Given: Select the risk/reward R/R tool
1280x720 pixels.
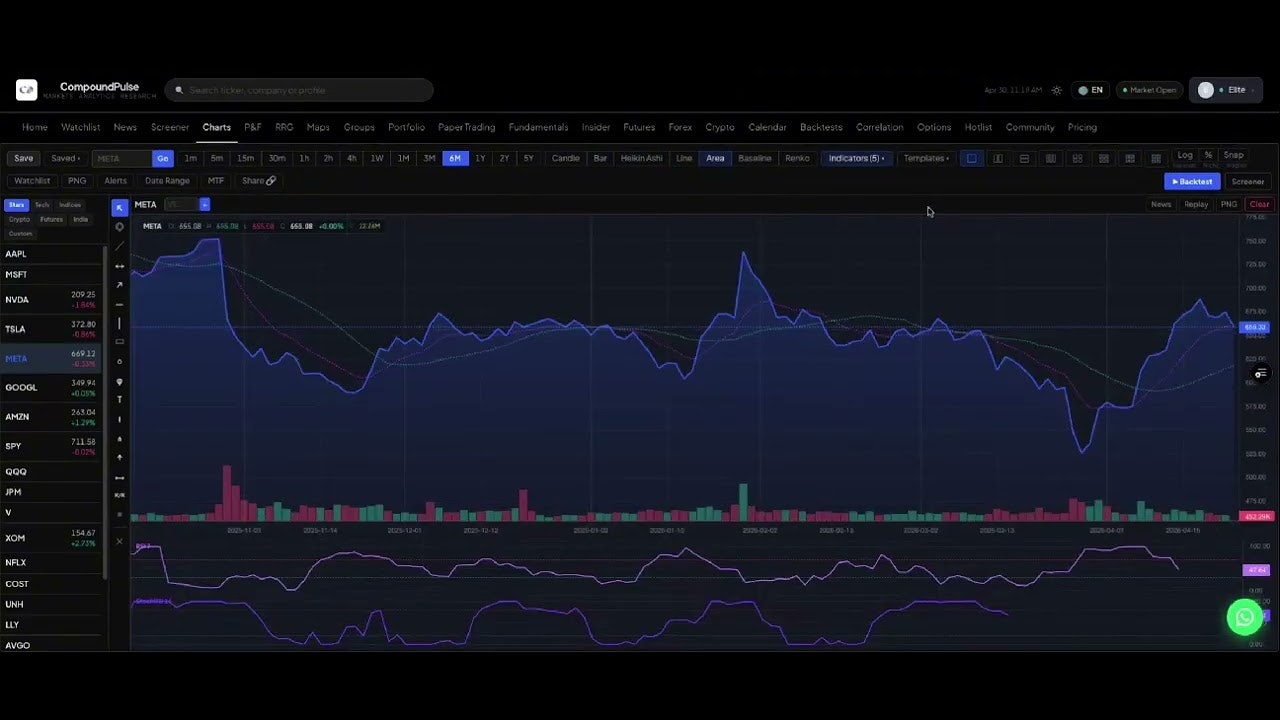Looking at the screenshot, I should tap(119, 496).
